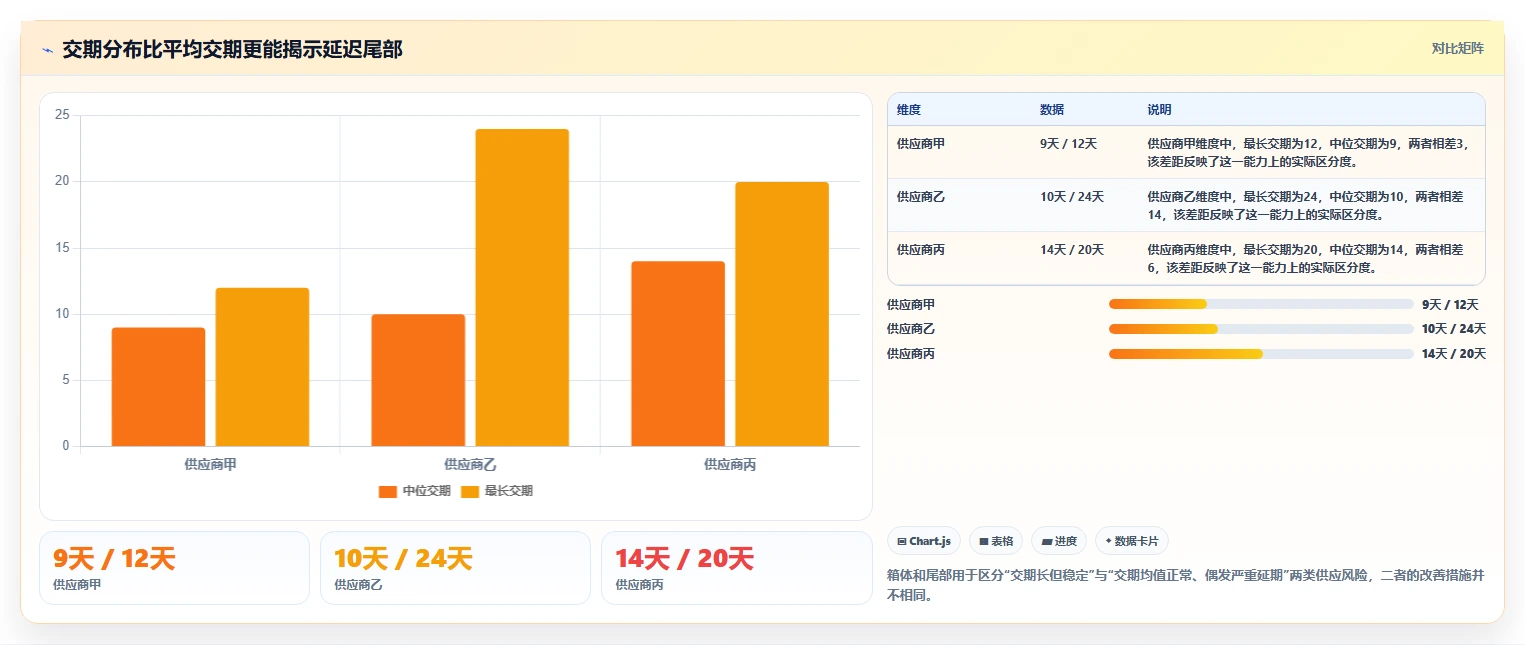Viewport: 1525px width, 645px height.
Task: Toggle the 中位交期 legend item
Action: [x=415, y=491]
